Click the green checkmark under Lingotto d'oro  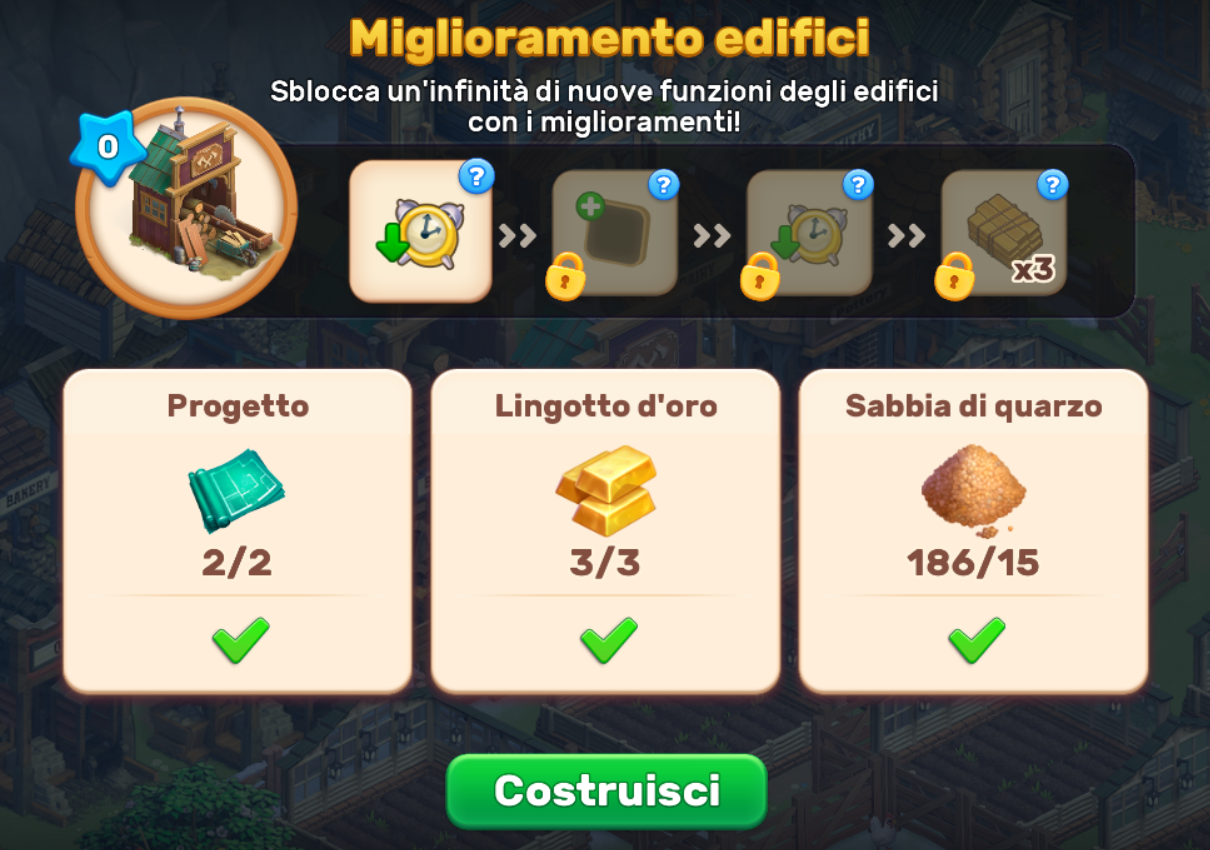[x=608, y=640]
